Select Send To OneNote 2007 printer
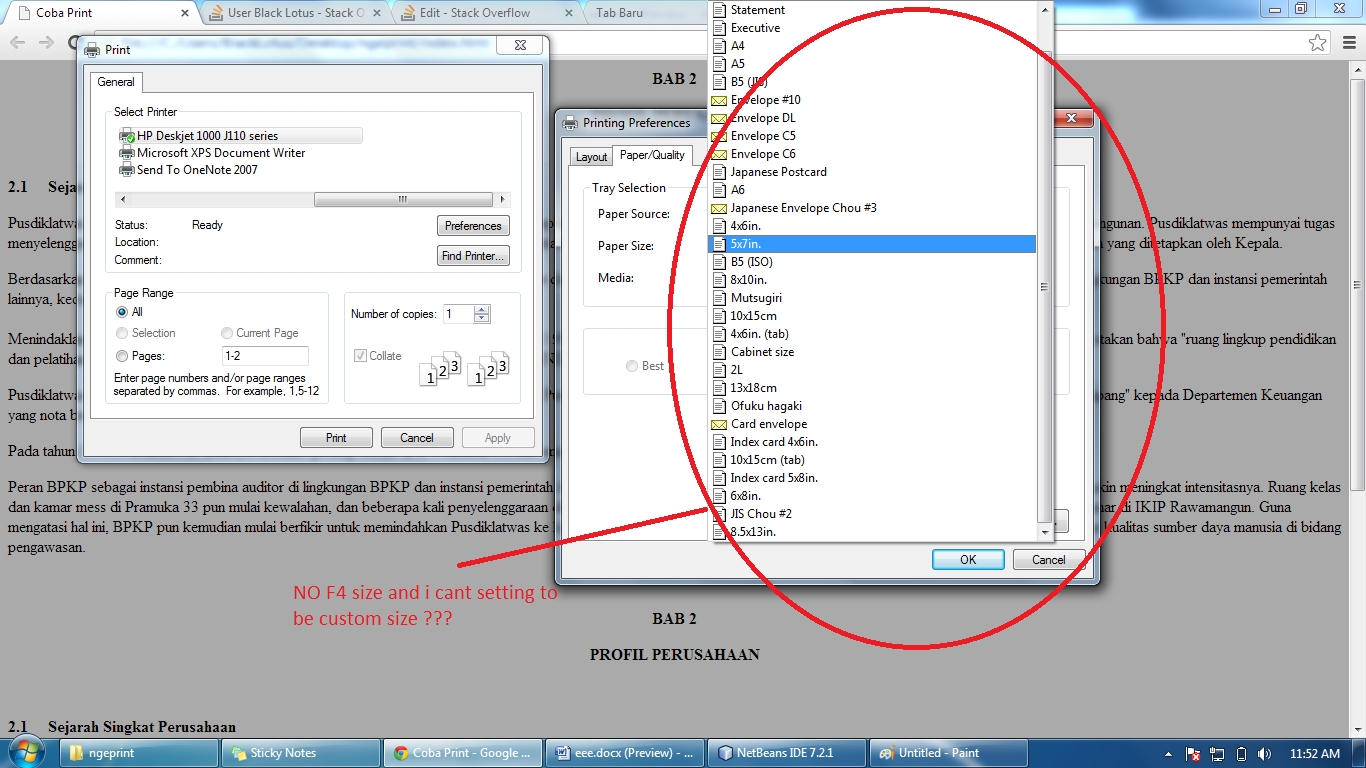 [x=188, y=170]
